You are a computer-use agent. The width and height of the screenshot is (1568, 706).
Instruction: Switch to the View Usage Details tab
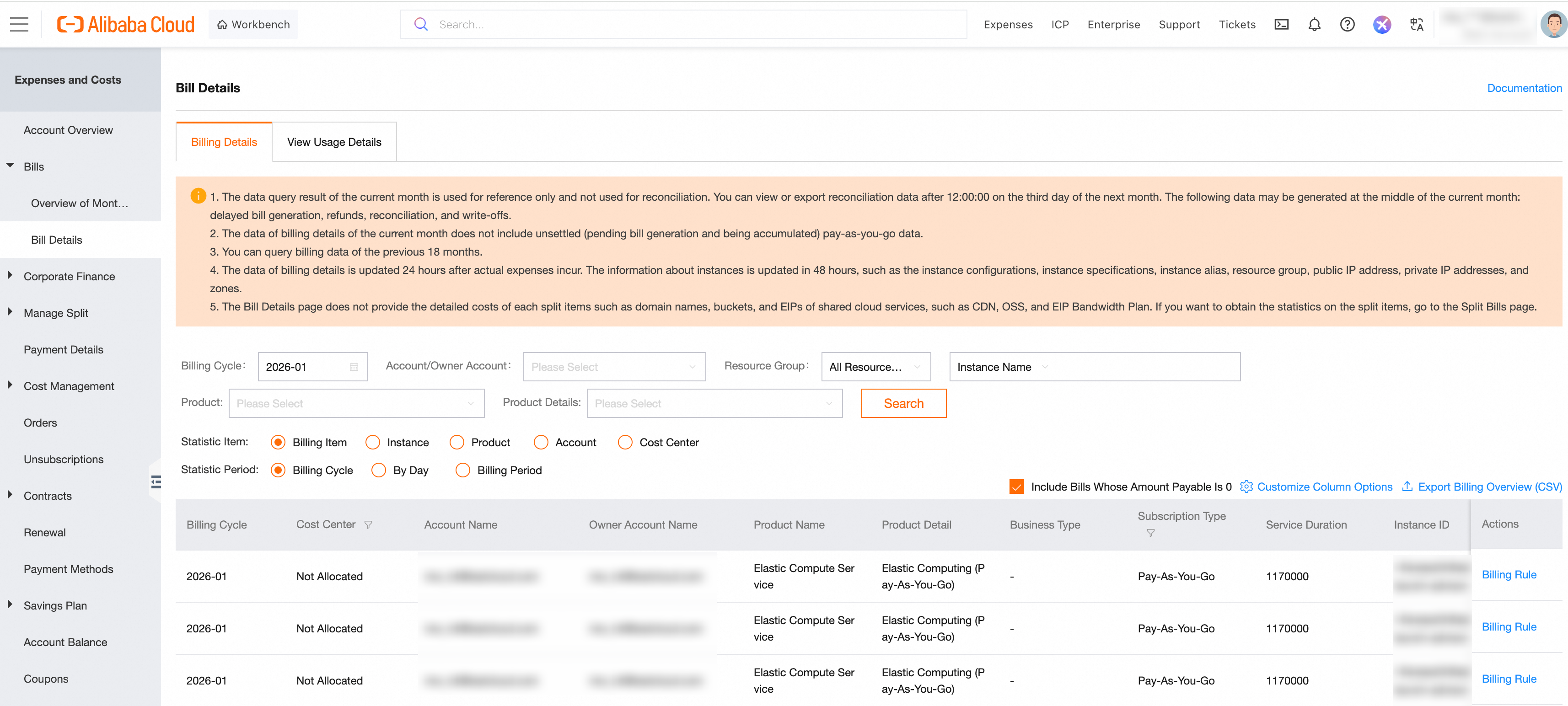tap(334, 142)
